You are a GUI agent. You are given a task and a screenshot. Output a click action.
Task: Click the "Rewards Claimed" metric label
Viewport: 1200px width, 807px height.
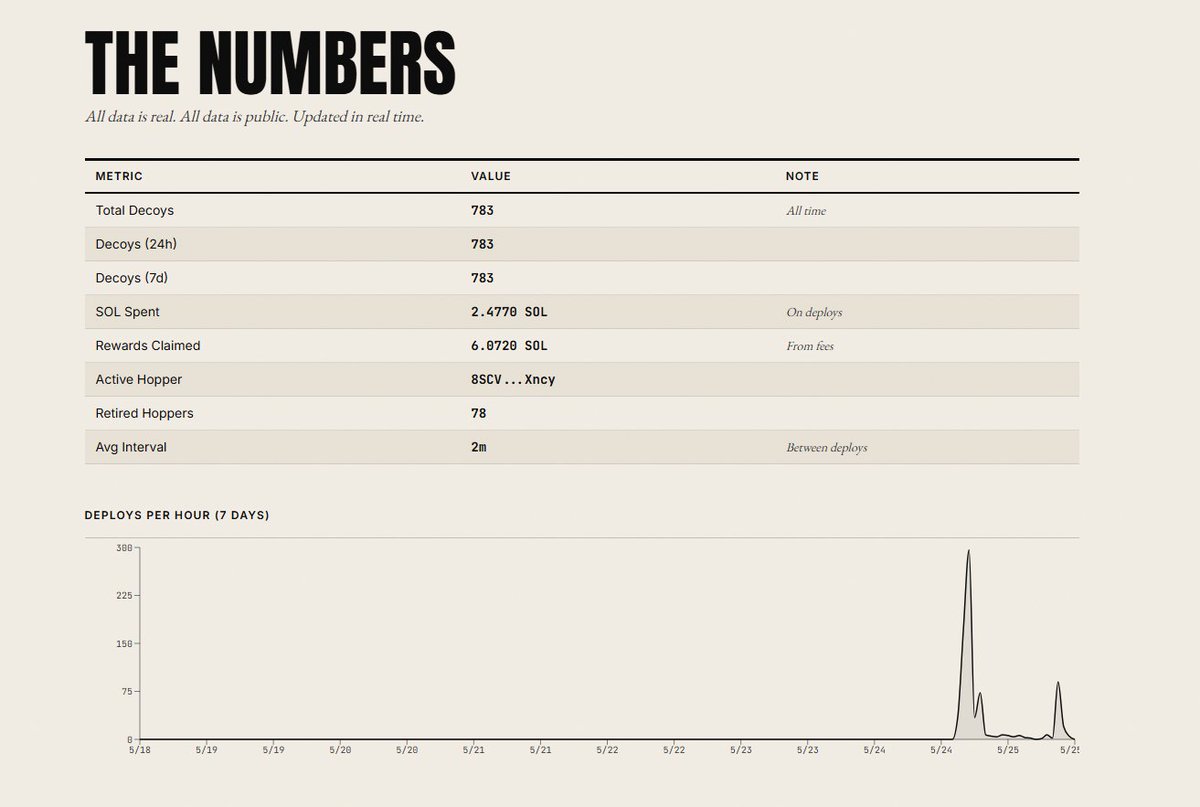point(148,346)
